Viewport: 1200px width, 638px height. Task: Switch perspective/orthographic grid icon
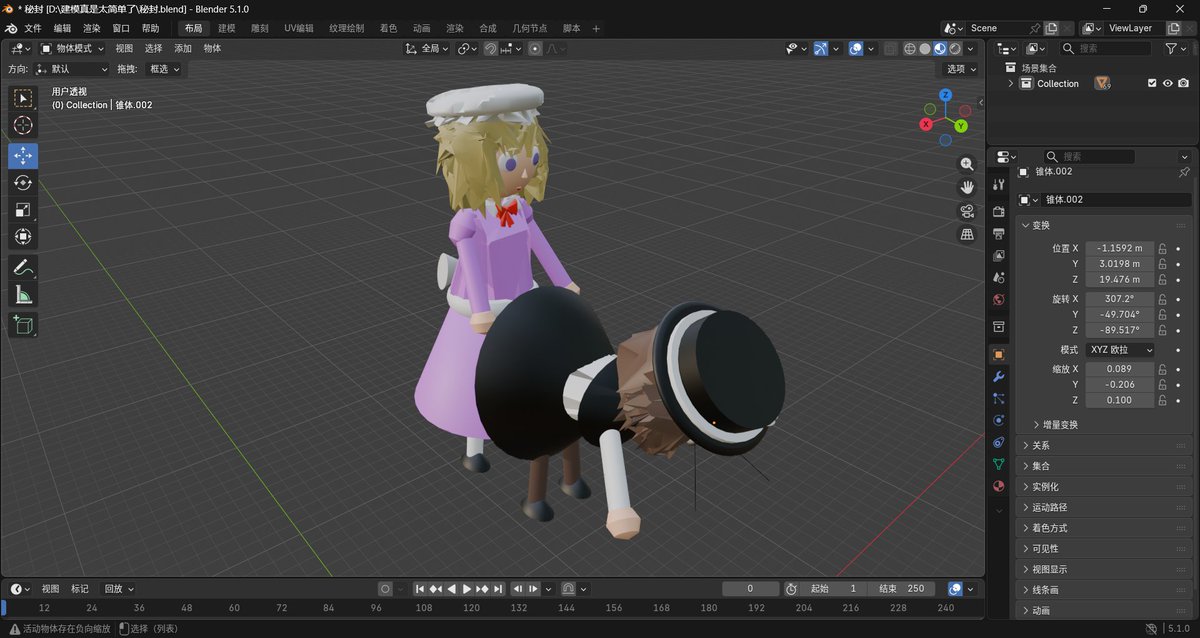tap(967, 234)
